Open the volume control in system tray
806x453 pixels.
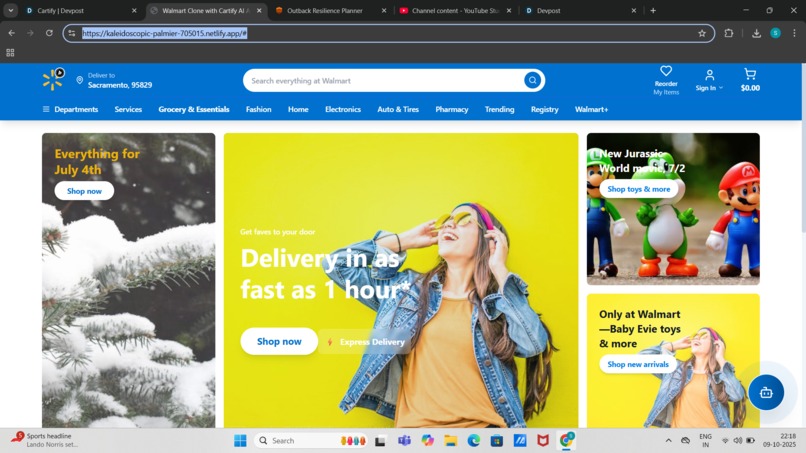(x=738, y=441)
